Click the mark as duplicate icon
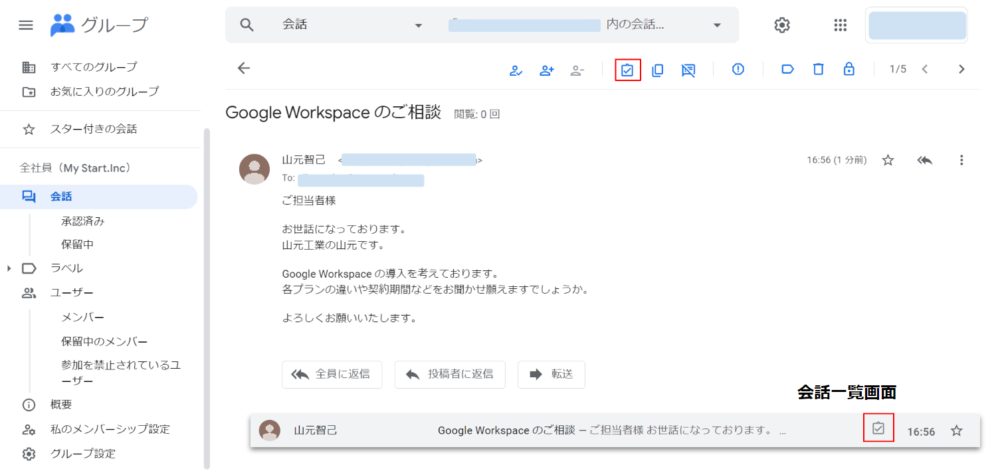This screenshot has height=471, width=1000. 658,70
